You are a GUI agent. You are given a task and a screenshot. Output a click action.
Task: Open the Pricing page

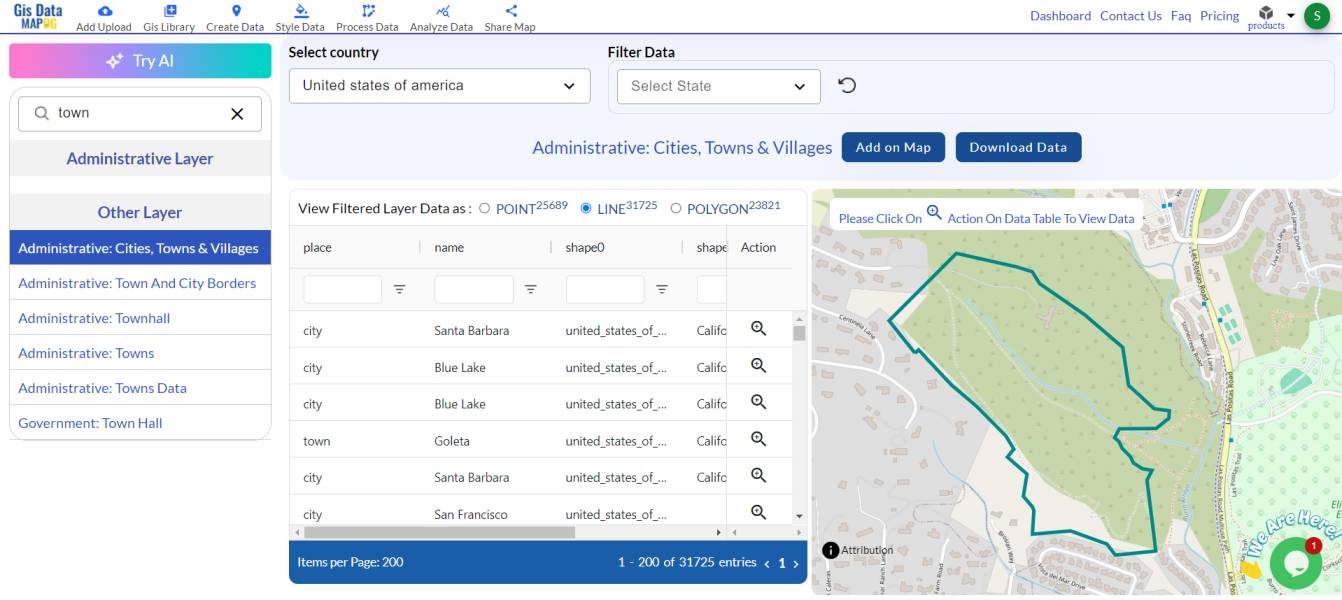pos(1219,16)
